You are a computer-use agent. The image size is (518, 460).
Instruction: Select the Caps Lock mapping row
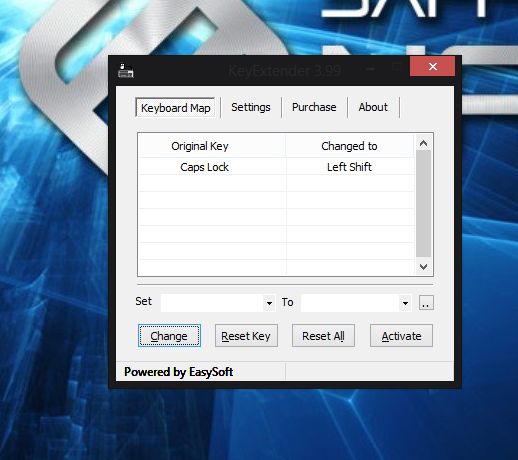(x=276, y=167)
